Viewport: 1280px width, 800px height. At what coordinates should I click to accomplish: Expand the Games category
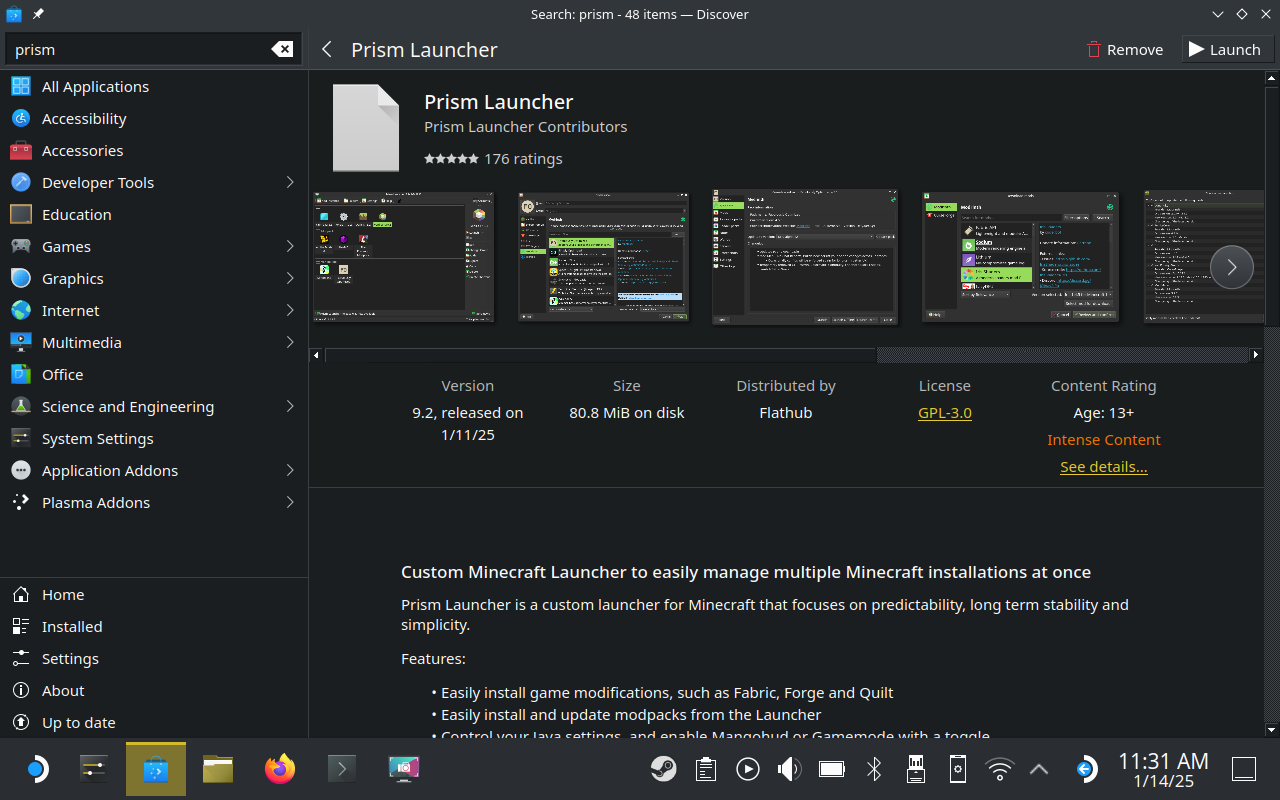coord(290,247)
